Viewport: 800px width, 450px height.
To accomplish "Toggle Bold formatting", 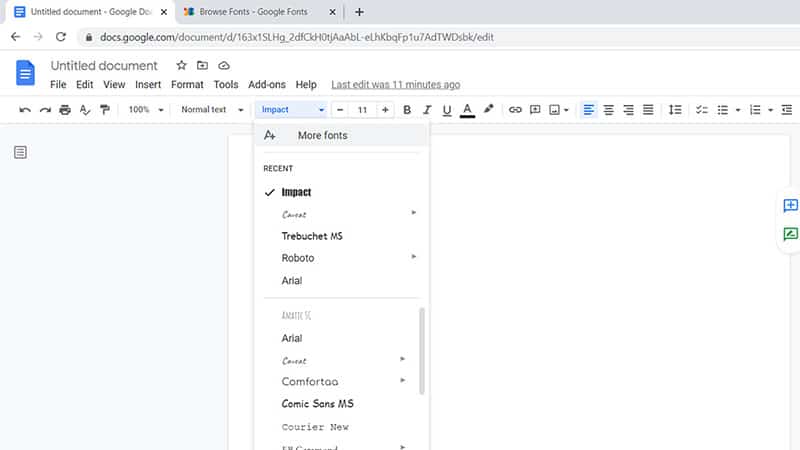I will click(x=407, y=110).
